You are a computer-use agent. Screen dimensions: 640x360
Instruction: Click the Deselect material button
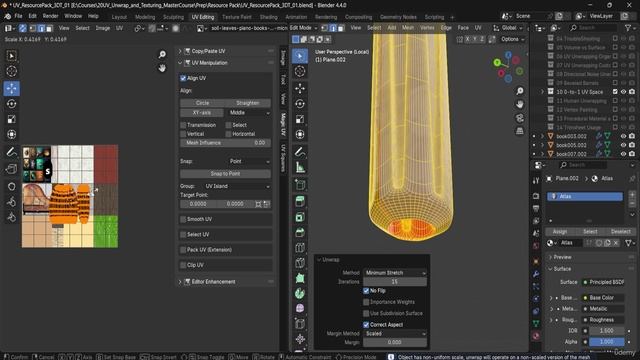(x=620, y=231)
